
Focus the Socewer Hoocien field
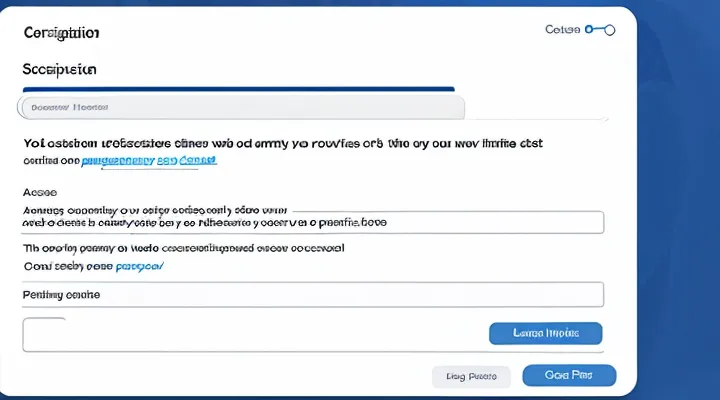pos(240,106)
